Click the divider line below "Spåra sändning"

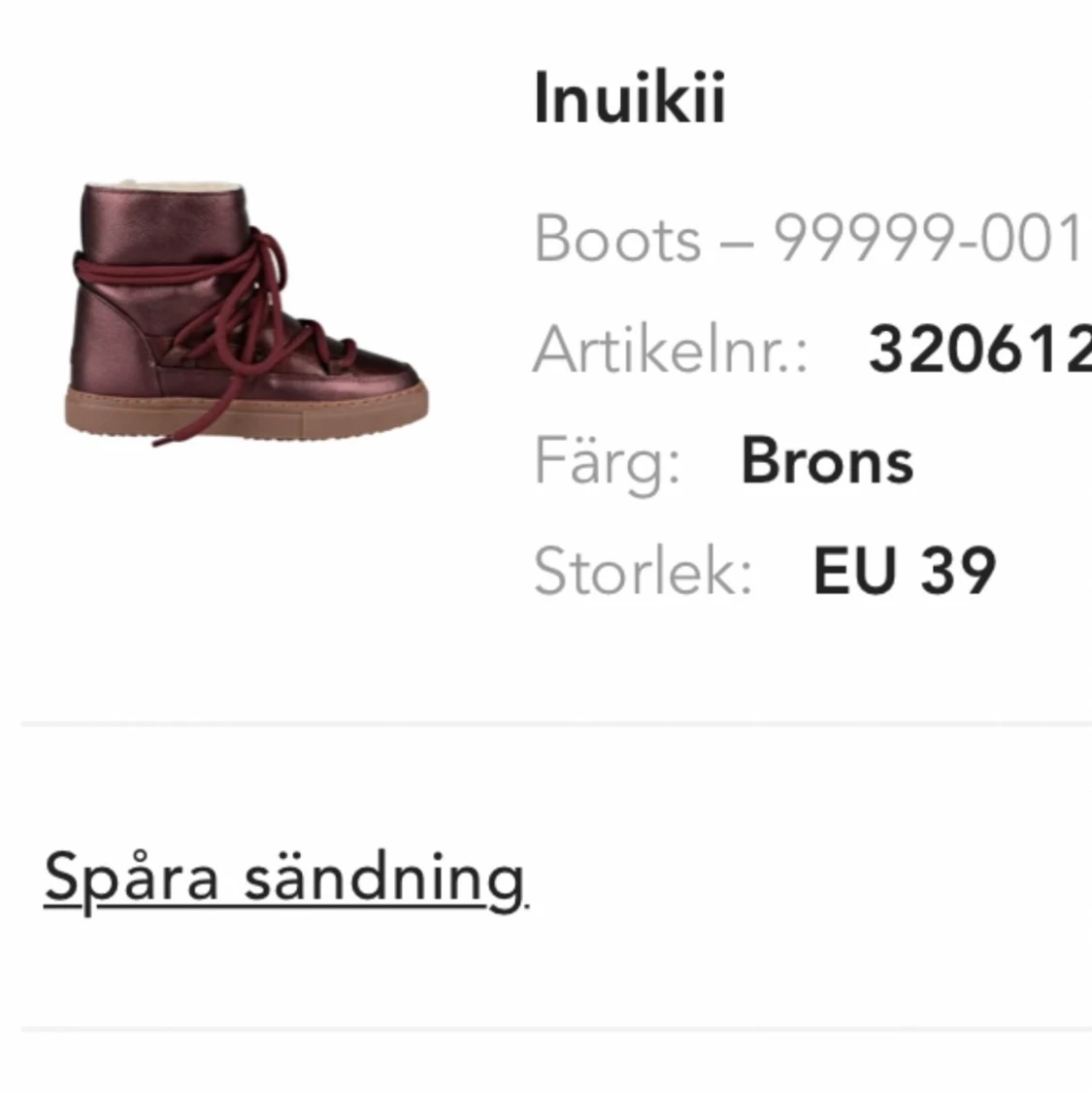pyautogui.click(x=555, y=1029)
